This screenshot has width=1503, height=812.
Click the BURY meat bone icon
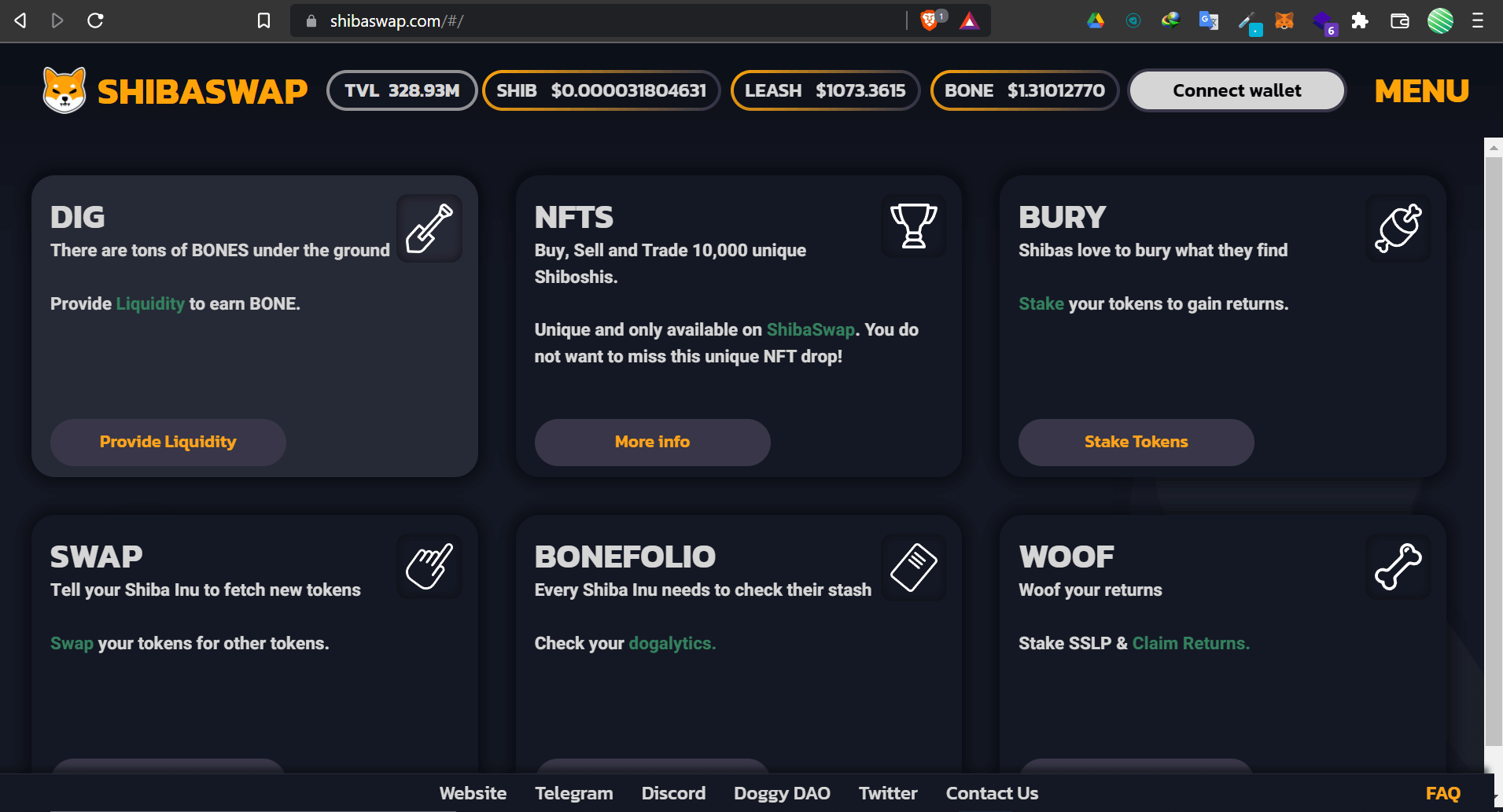(1398, 228)
